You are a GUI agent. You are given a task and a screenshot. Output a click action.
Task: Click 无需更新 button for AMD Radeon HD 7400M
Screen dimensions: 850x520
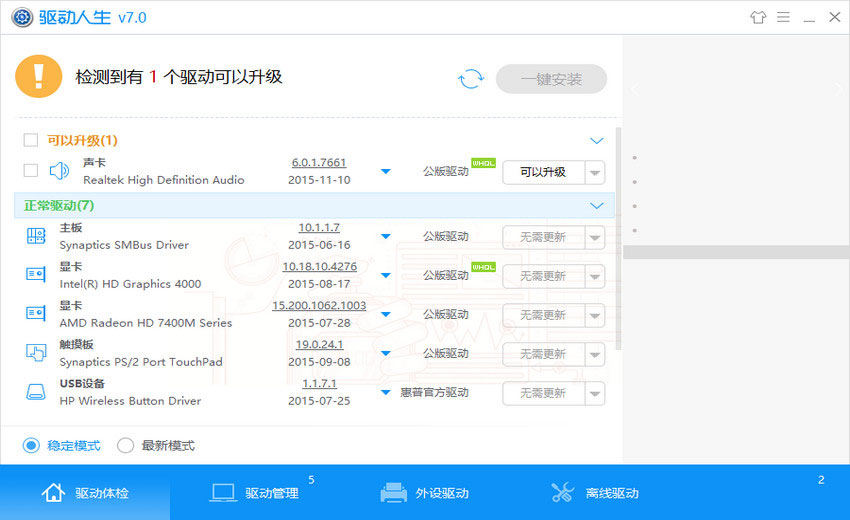(x=544, y=316)
